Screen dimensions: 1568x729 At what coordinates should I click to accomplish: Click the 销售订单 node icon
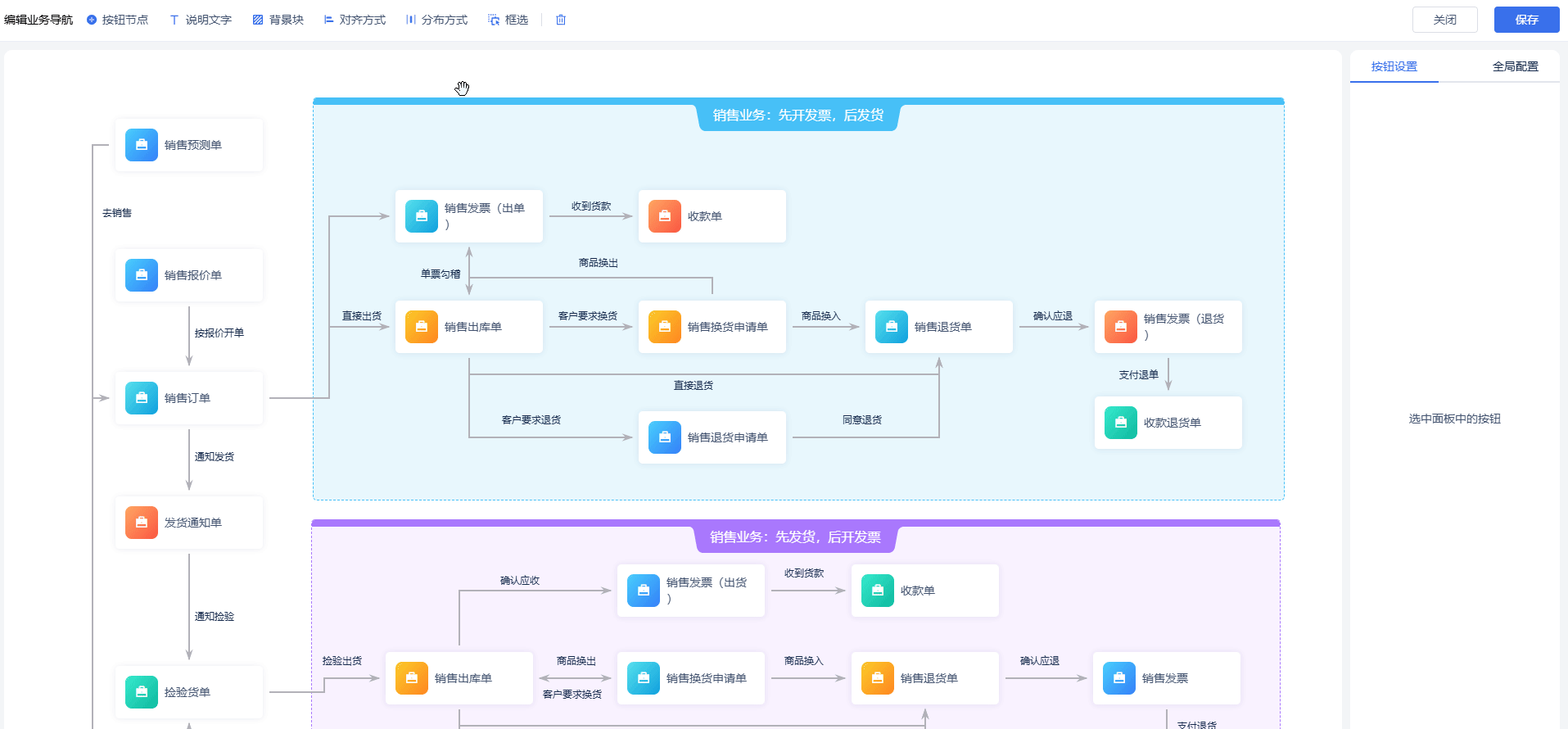click(x=142, y=398)
